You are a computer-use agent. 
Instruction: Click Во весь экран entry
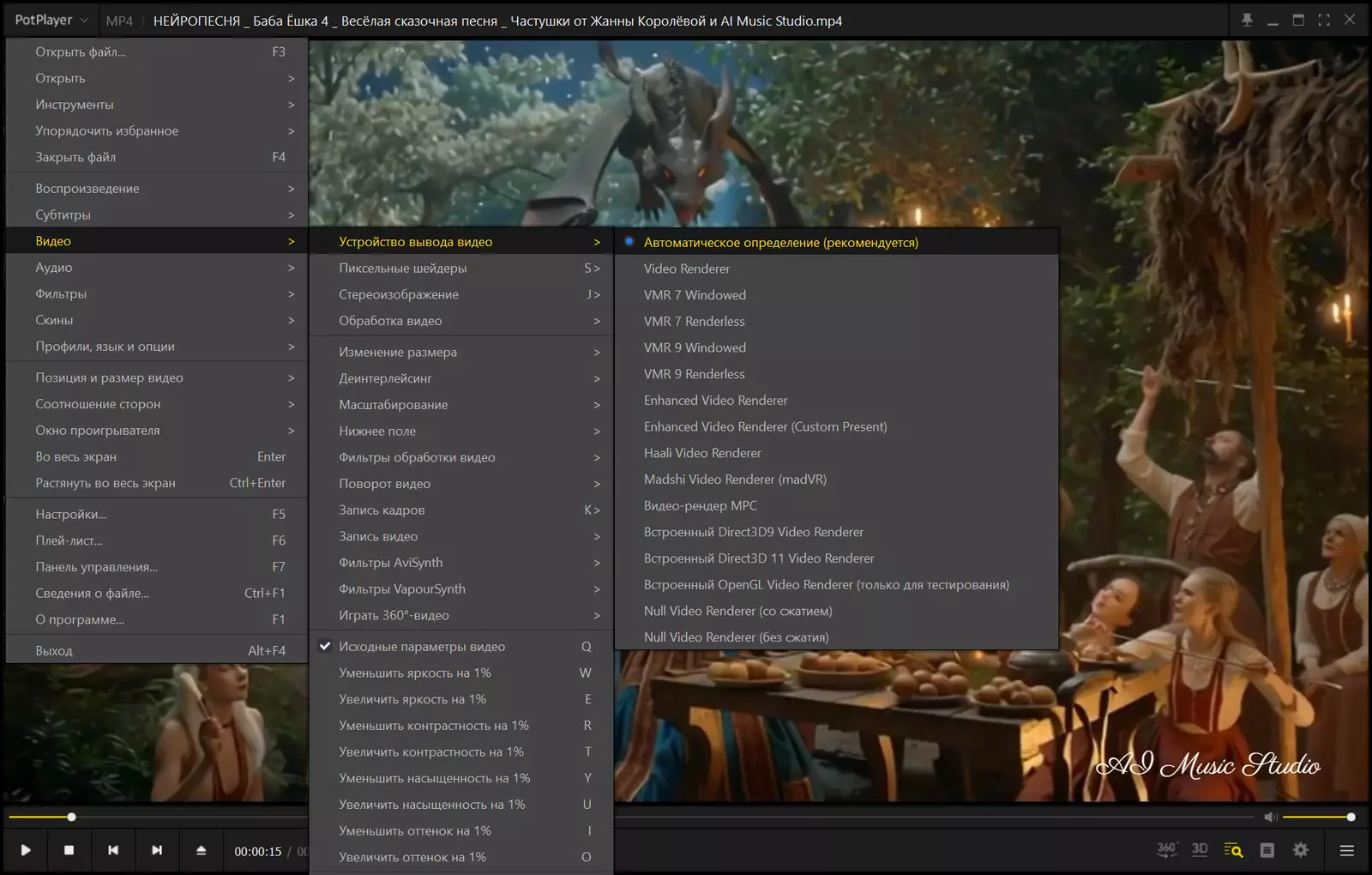157,456
